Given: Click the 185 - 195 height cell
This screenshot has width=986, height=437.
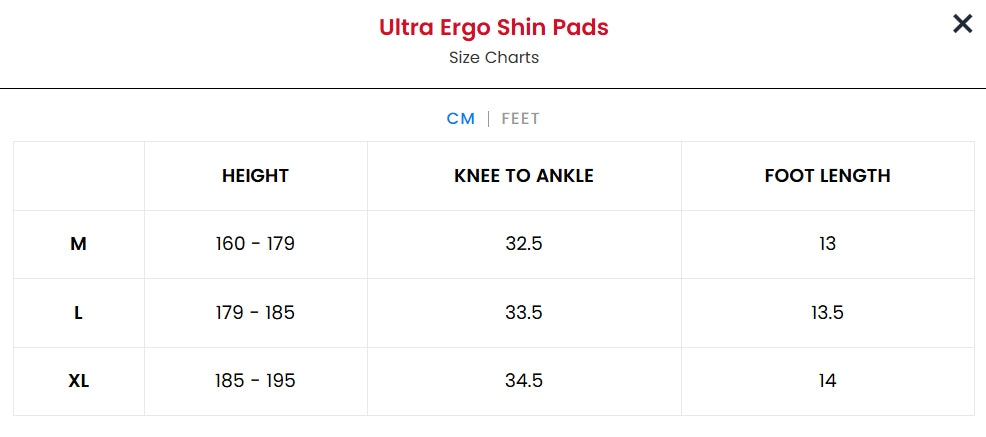Looking at the screenshot, I should [x=255, y=381].
